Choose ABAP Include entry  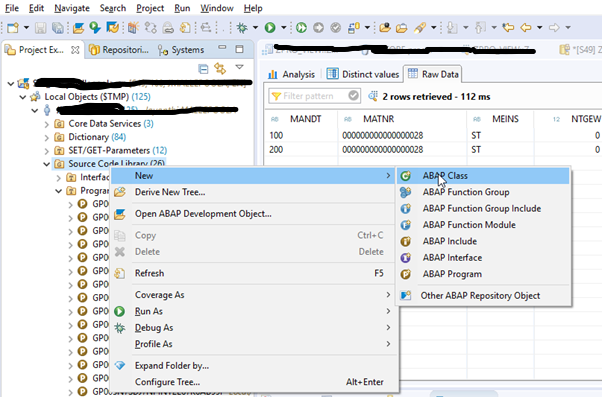point(483,242)
